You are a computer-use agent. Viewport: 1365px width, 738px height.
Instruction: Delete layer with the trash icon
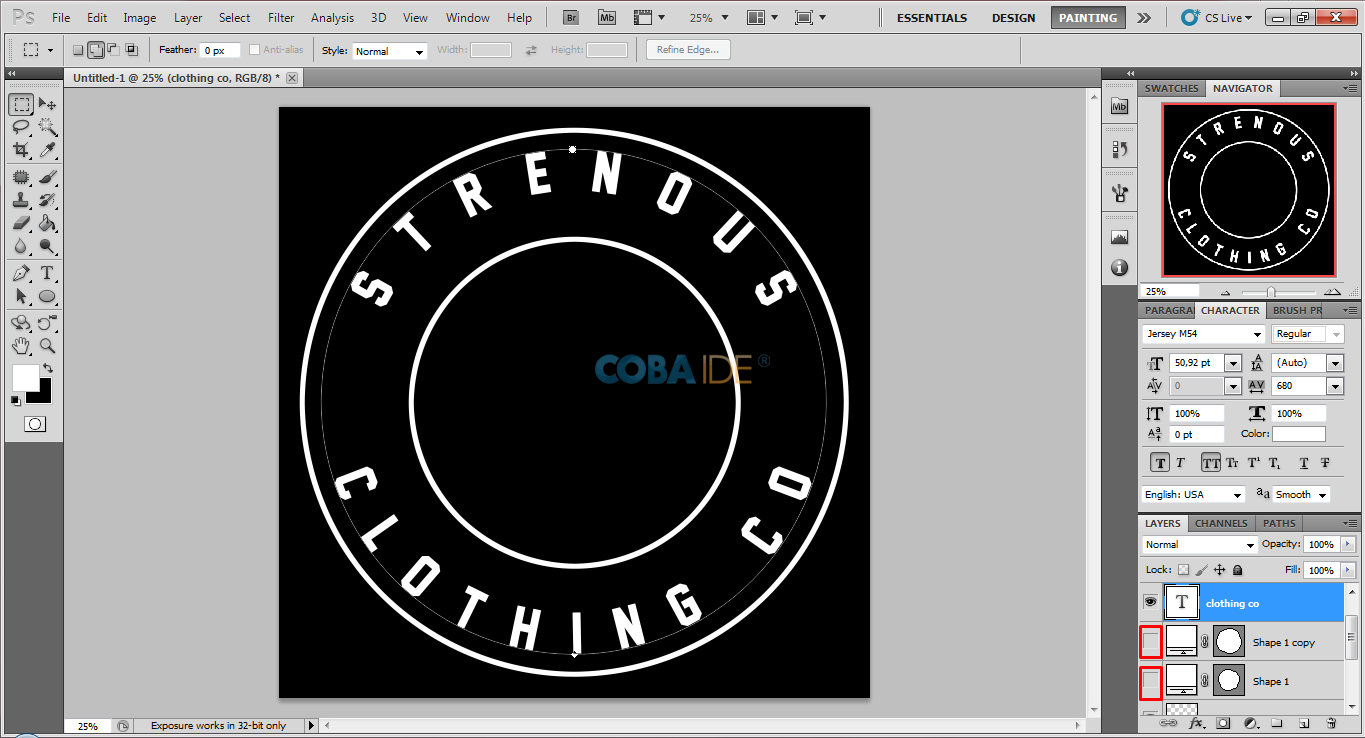(1331, 722)
